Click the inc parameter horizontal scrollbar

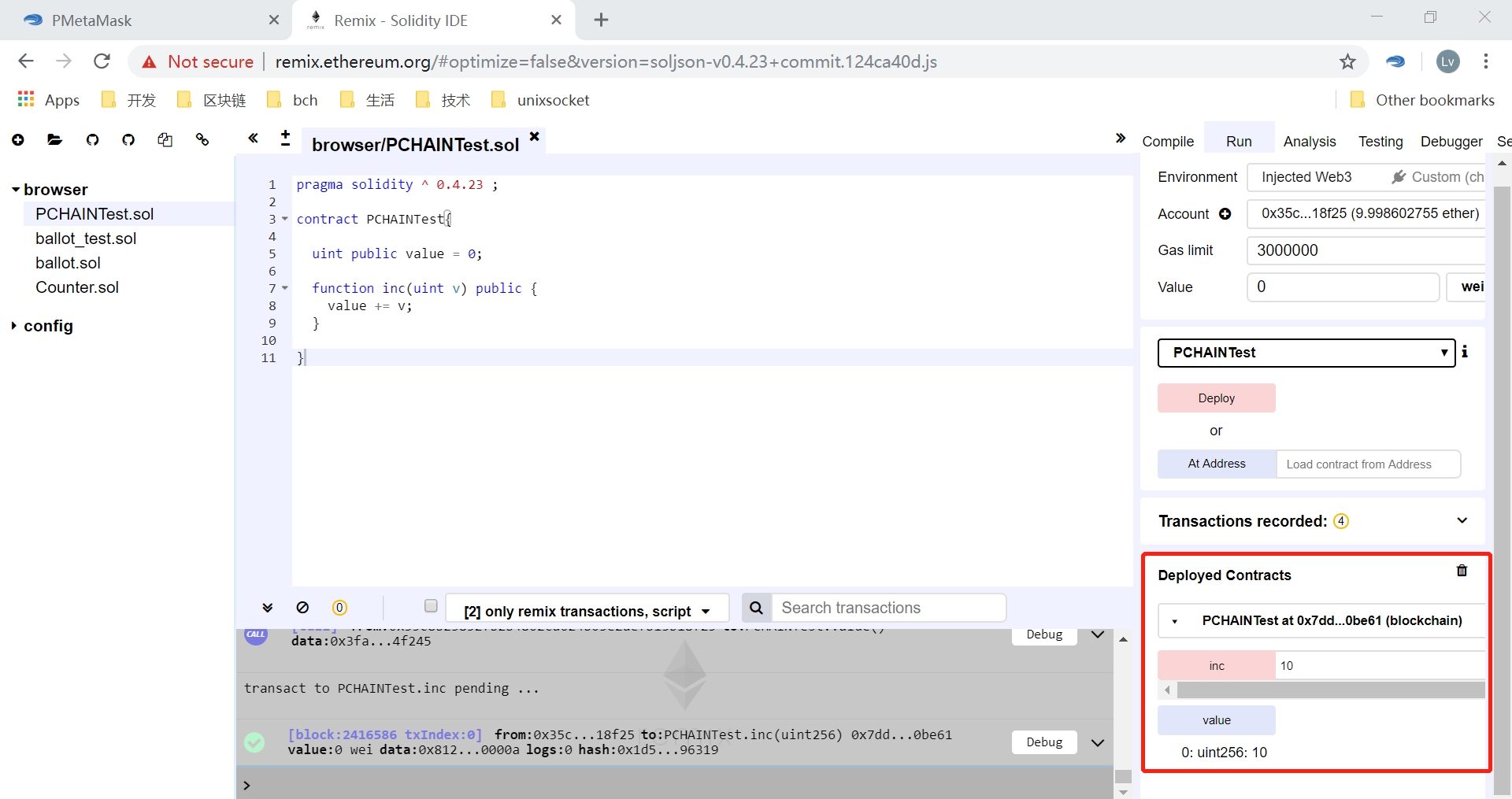(1329, 690)
